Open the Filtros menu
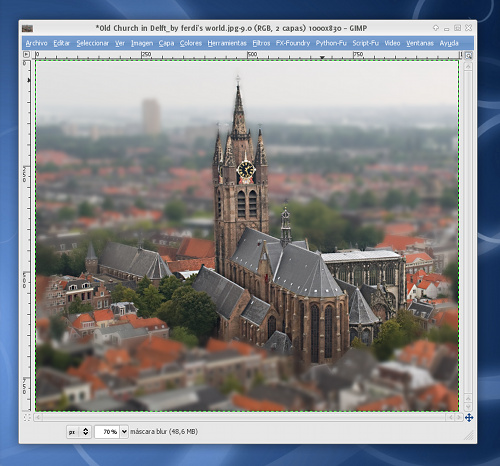This screenshot has height=466, width=500. 261,43
